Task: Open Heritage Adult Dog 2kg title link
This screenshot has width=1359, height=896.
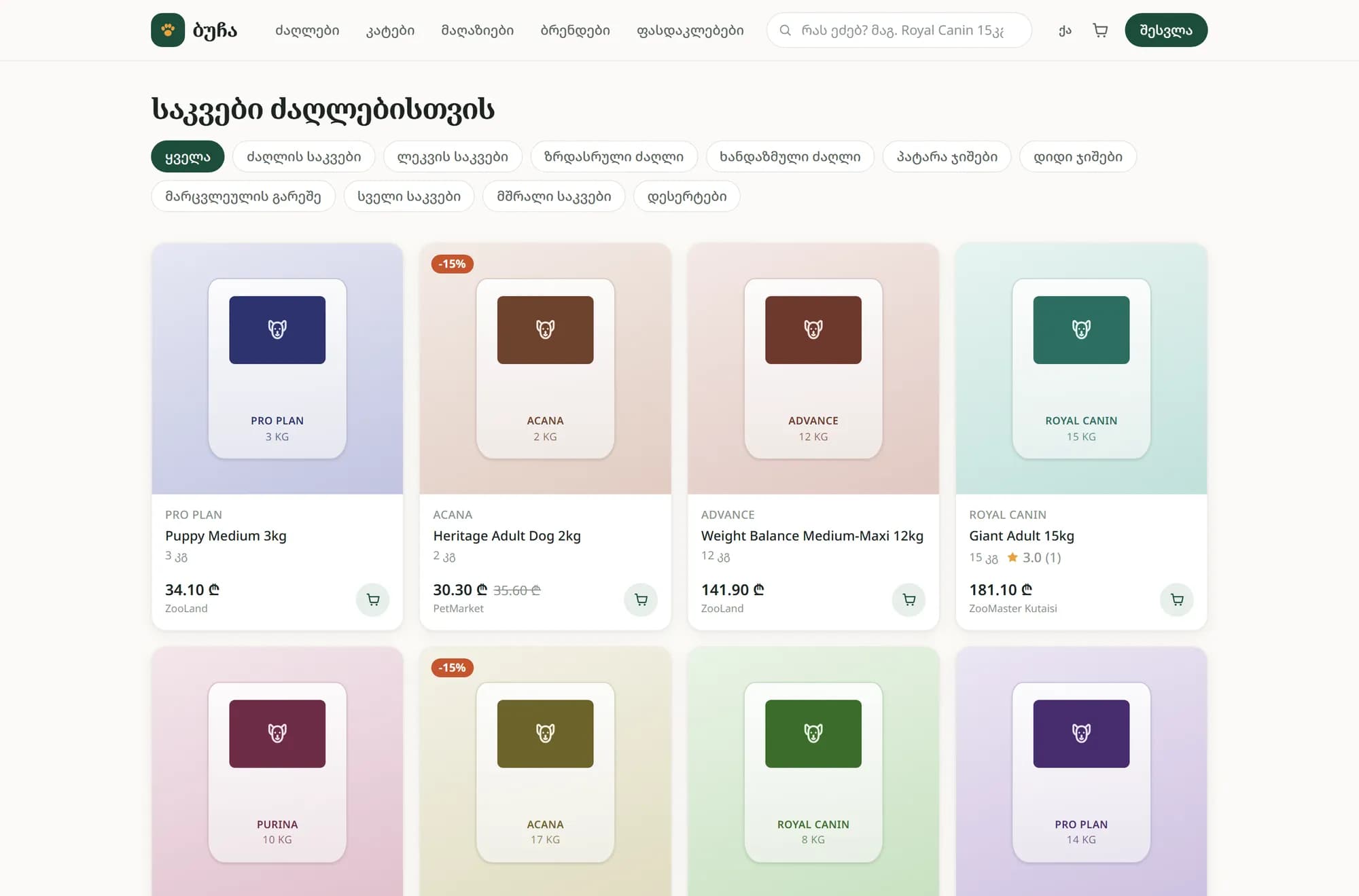Action: [x=507, y=536]
